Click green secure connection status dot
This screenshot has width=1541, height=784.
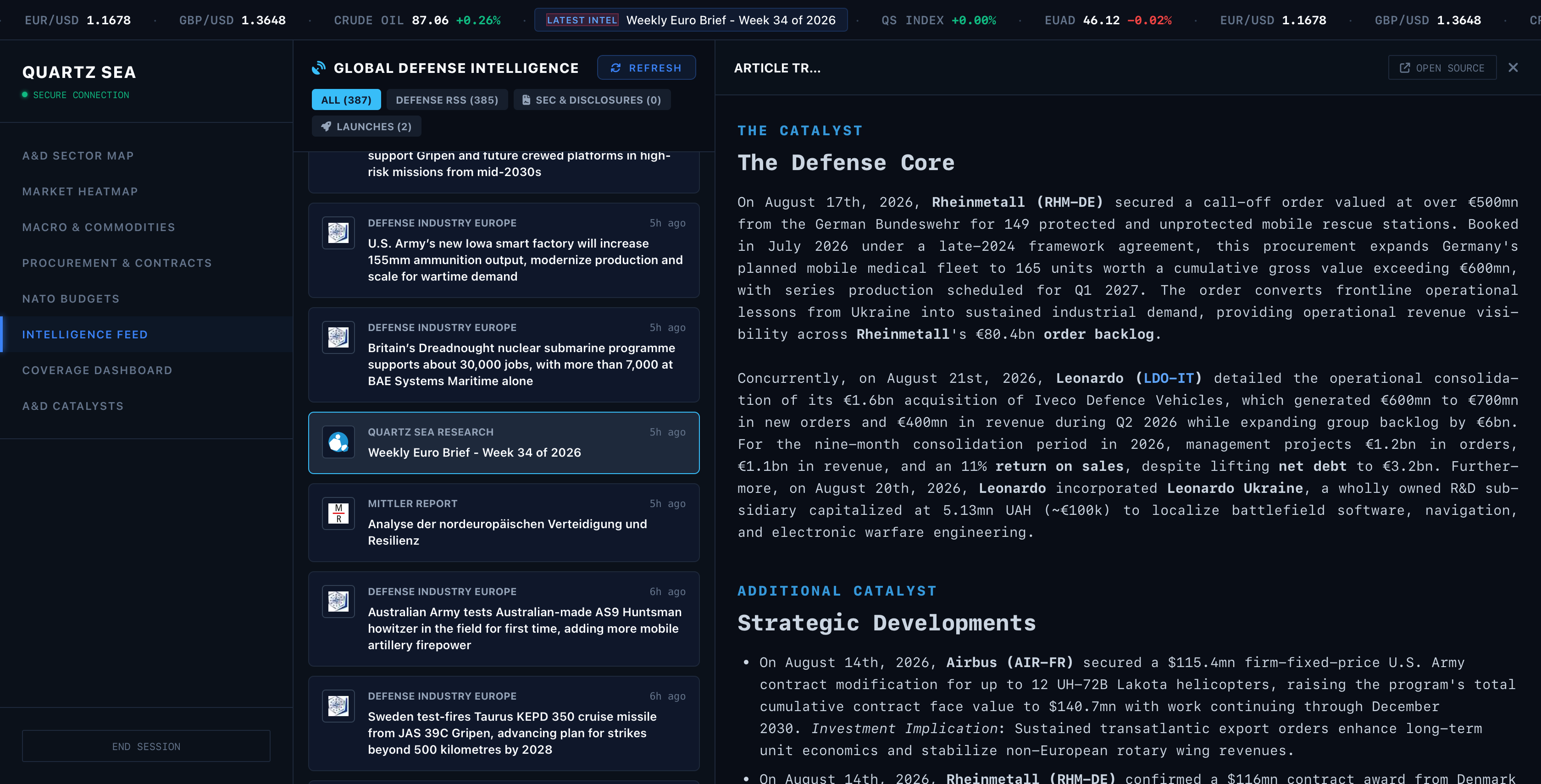[24, 94]
